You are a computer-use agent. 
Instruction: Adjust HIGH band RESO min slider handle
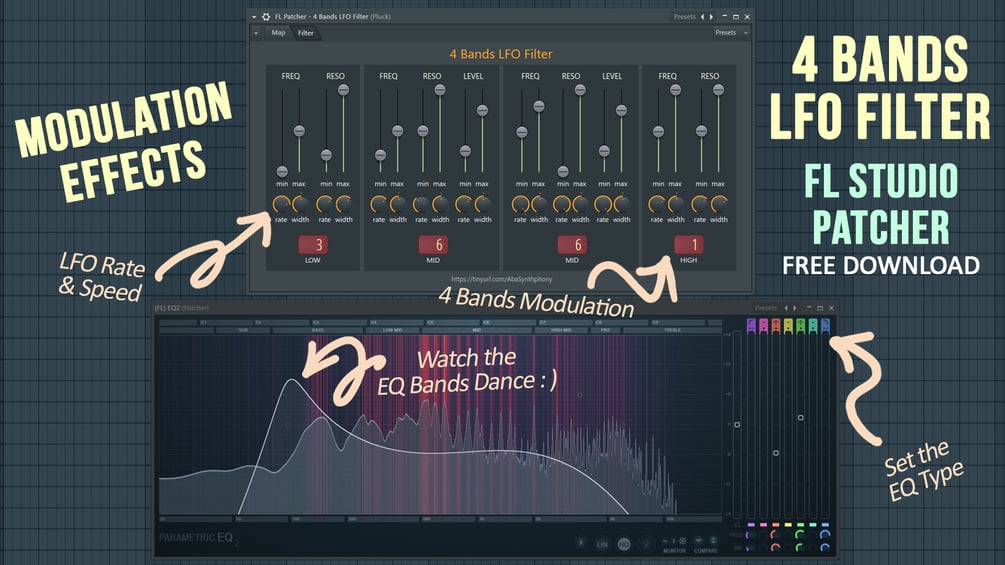702,131
